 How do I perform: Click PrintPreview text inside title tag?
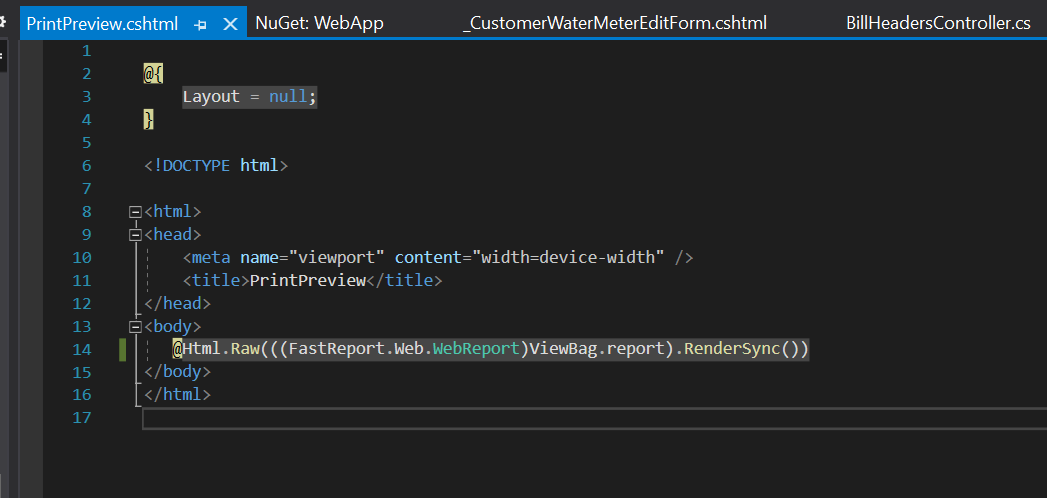308,280
